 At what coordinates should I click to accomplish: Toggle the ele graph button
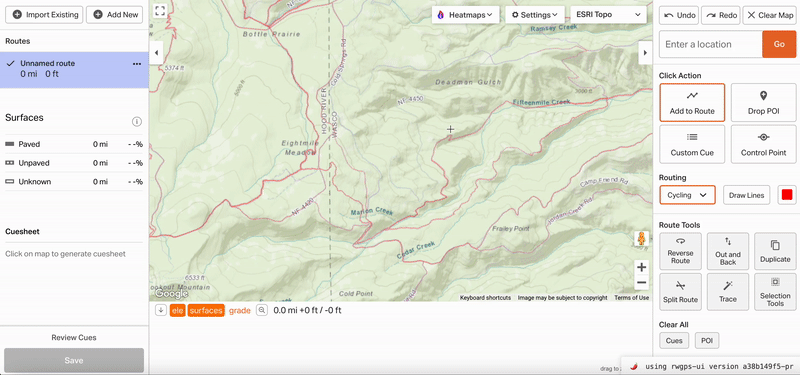177,310
